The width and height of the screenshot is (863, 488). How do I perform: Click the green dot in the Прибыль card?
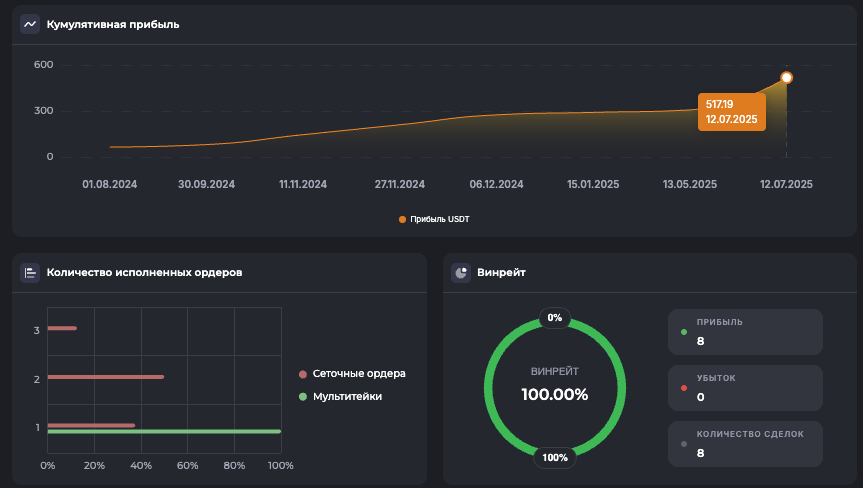click(684, 332)
